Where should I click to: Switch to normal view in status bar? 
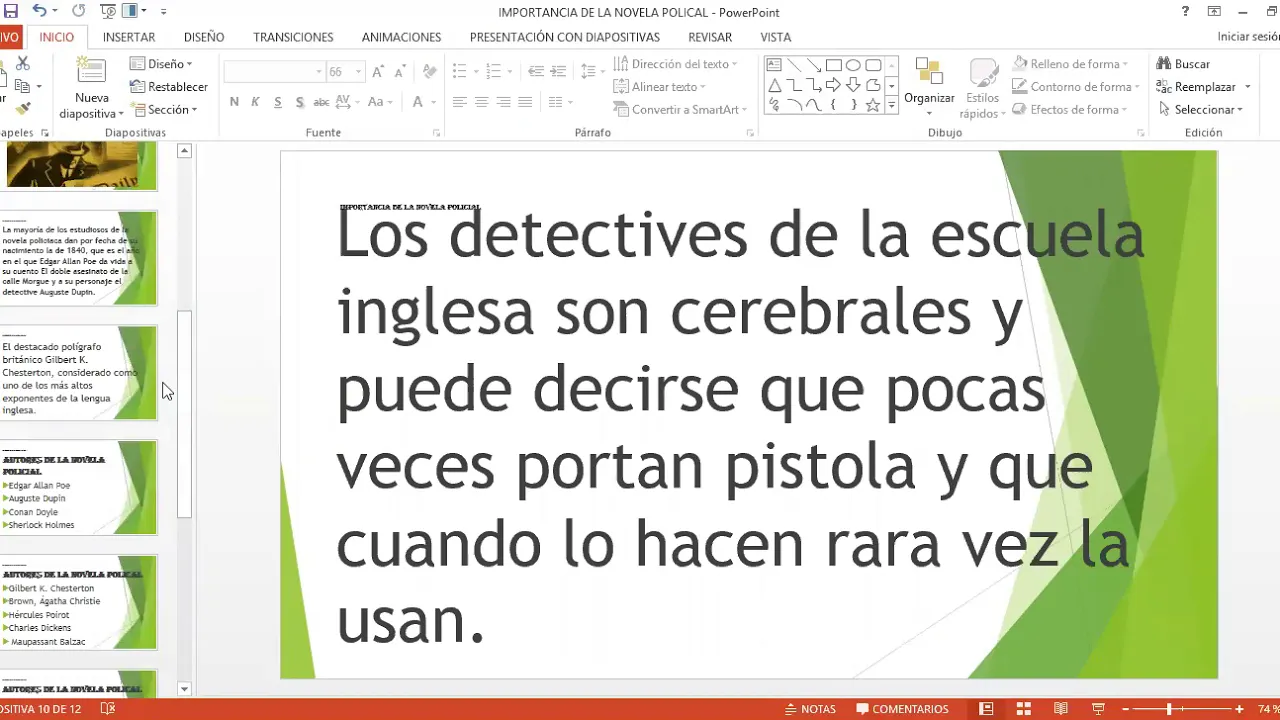pos(987,709)
